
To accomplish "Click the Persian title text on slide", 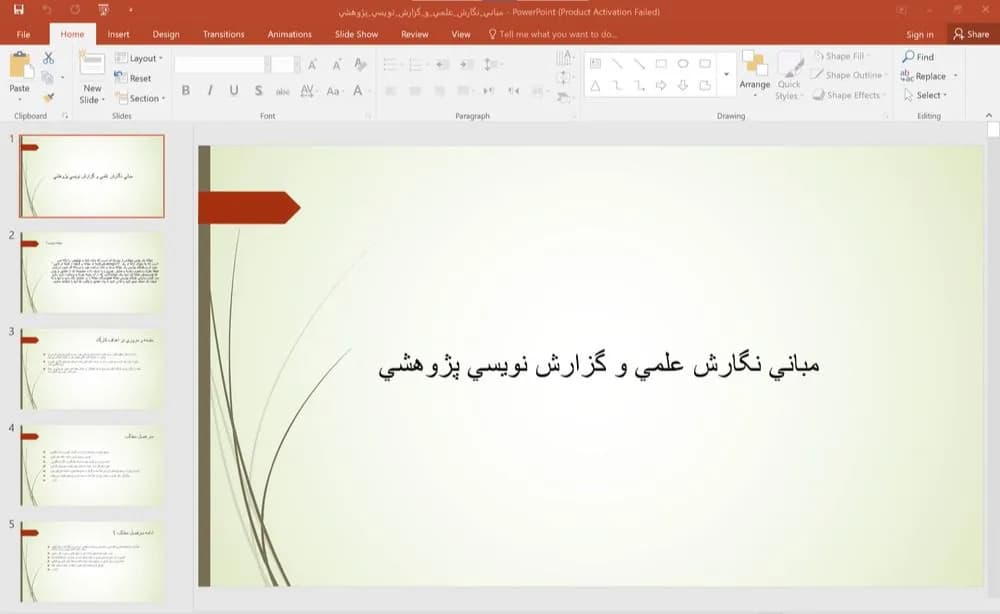I will point(598,366).
